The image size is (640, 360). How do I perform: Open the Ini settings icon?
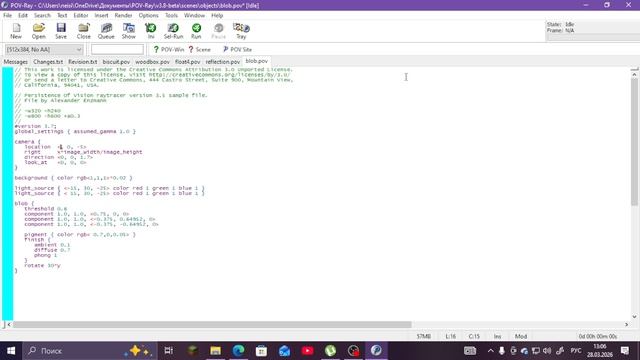[151, 31]
